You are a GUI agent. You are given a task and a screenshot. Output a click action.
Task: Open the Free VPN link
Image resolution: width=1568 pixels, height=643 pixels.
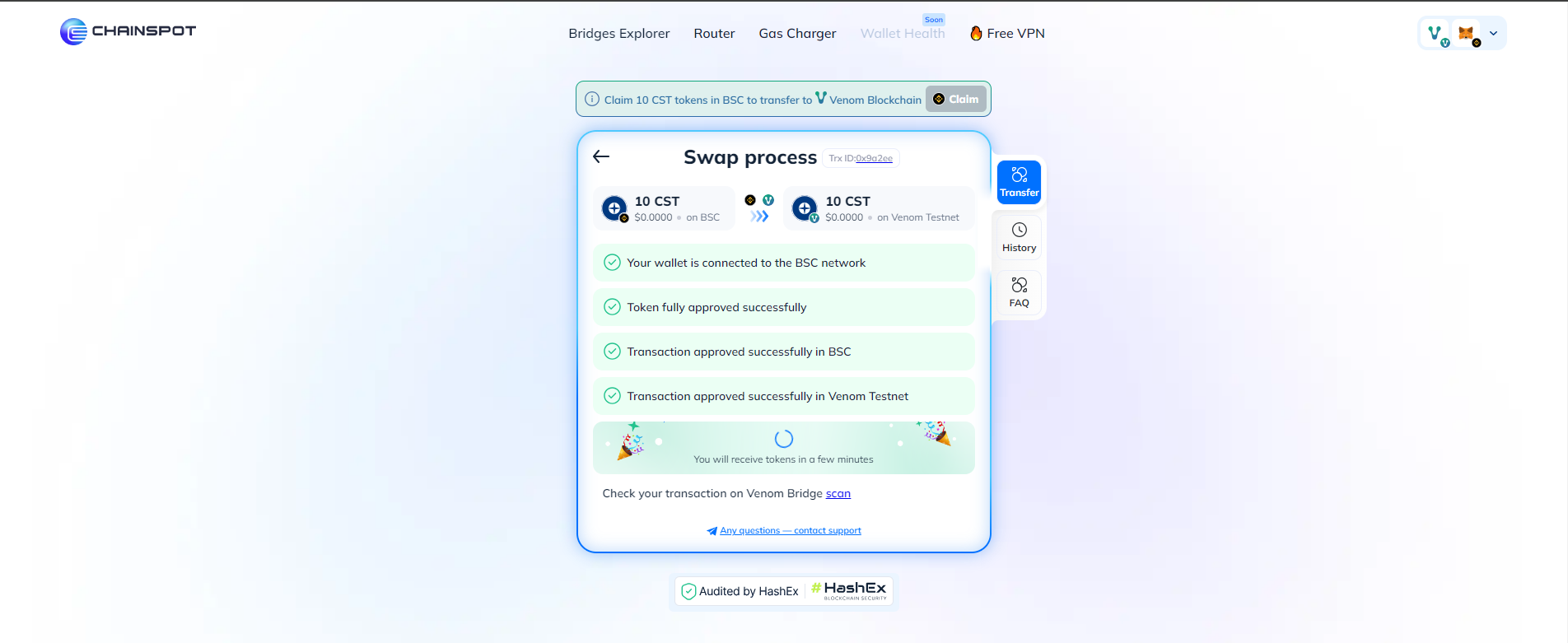(x=1007, y=34)
